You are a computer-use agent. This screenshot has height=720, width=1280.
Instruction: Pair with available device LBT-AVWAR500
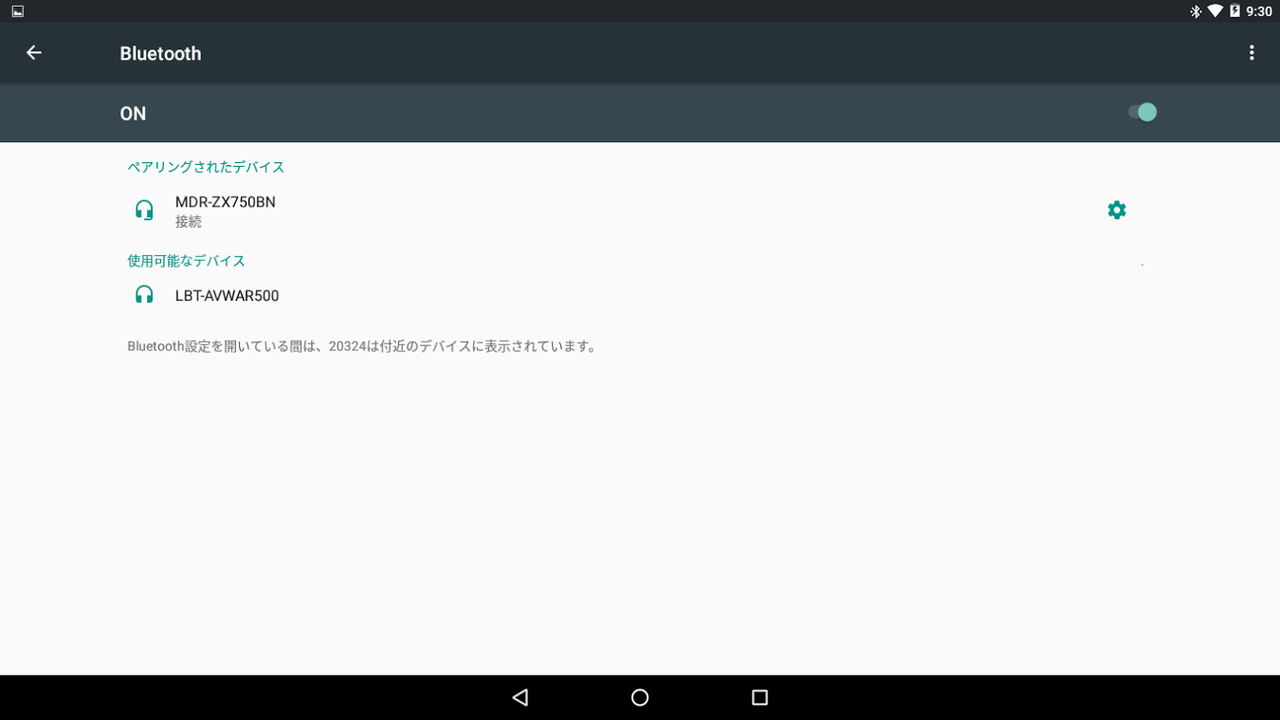[640, 295]
